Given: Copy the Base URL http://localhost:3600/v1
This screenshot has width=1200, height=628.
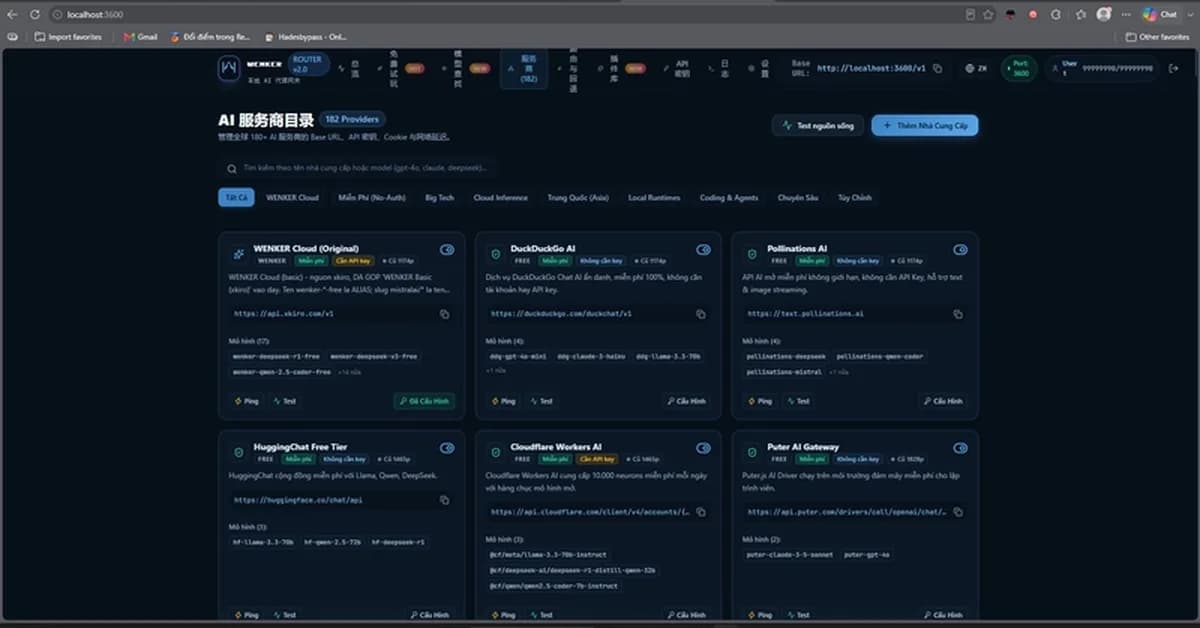Looking at the screenshot, I should [x=937, y=69].
